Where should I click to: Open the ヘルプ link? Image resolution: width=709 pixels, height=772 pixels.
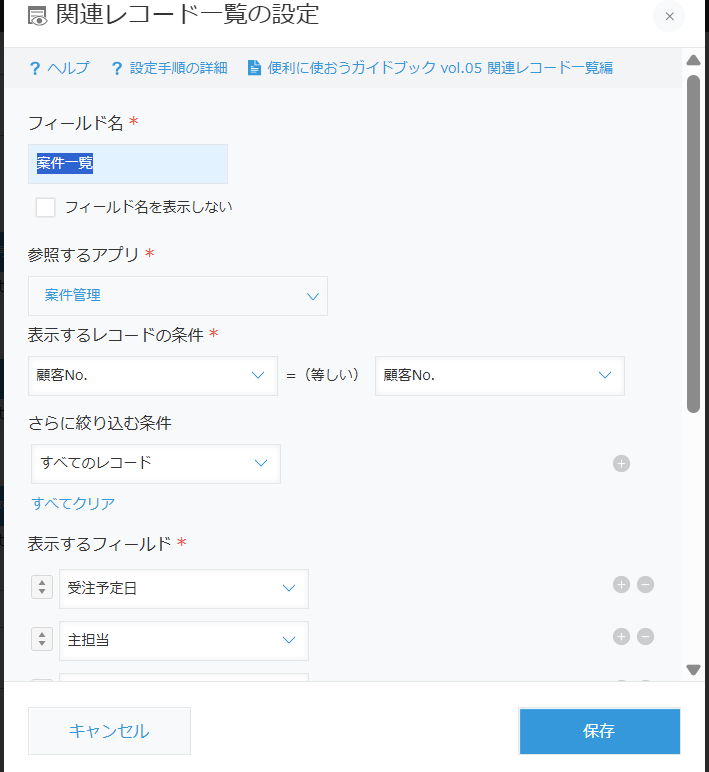point(68,68)
